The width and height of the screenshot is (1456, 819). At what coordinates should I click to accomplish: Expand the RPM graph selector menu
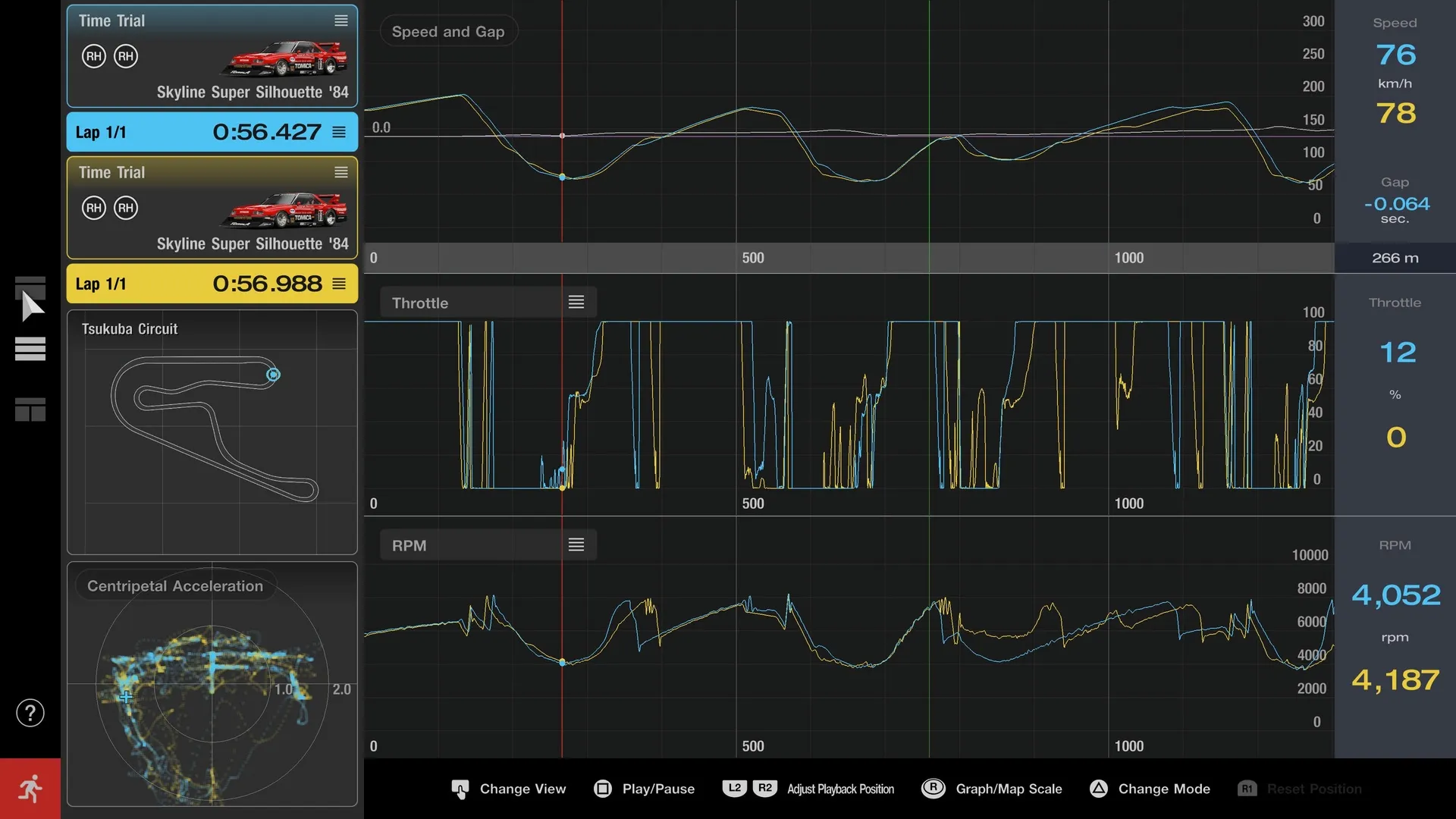576,545
